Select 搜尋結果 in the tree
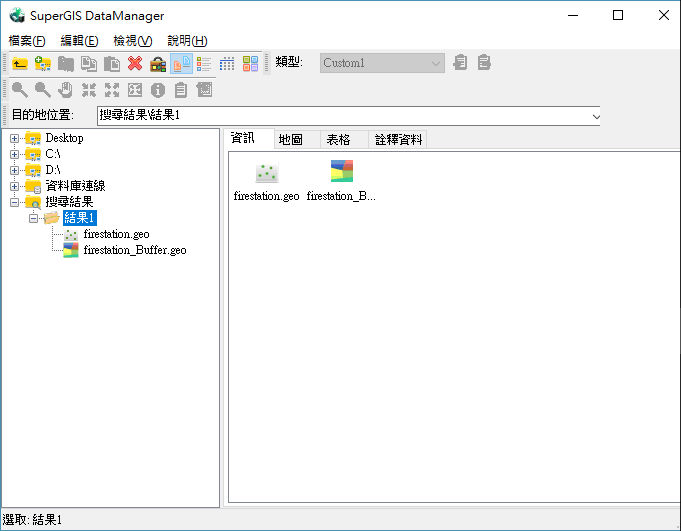Screen dimensions: 681x531 [69, 202]
